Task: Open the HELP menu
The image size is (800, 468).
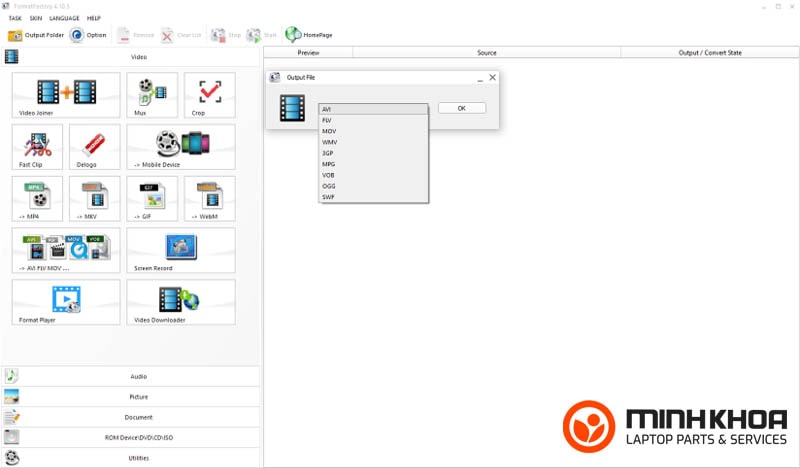Action: pos(94,18)
